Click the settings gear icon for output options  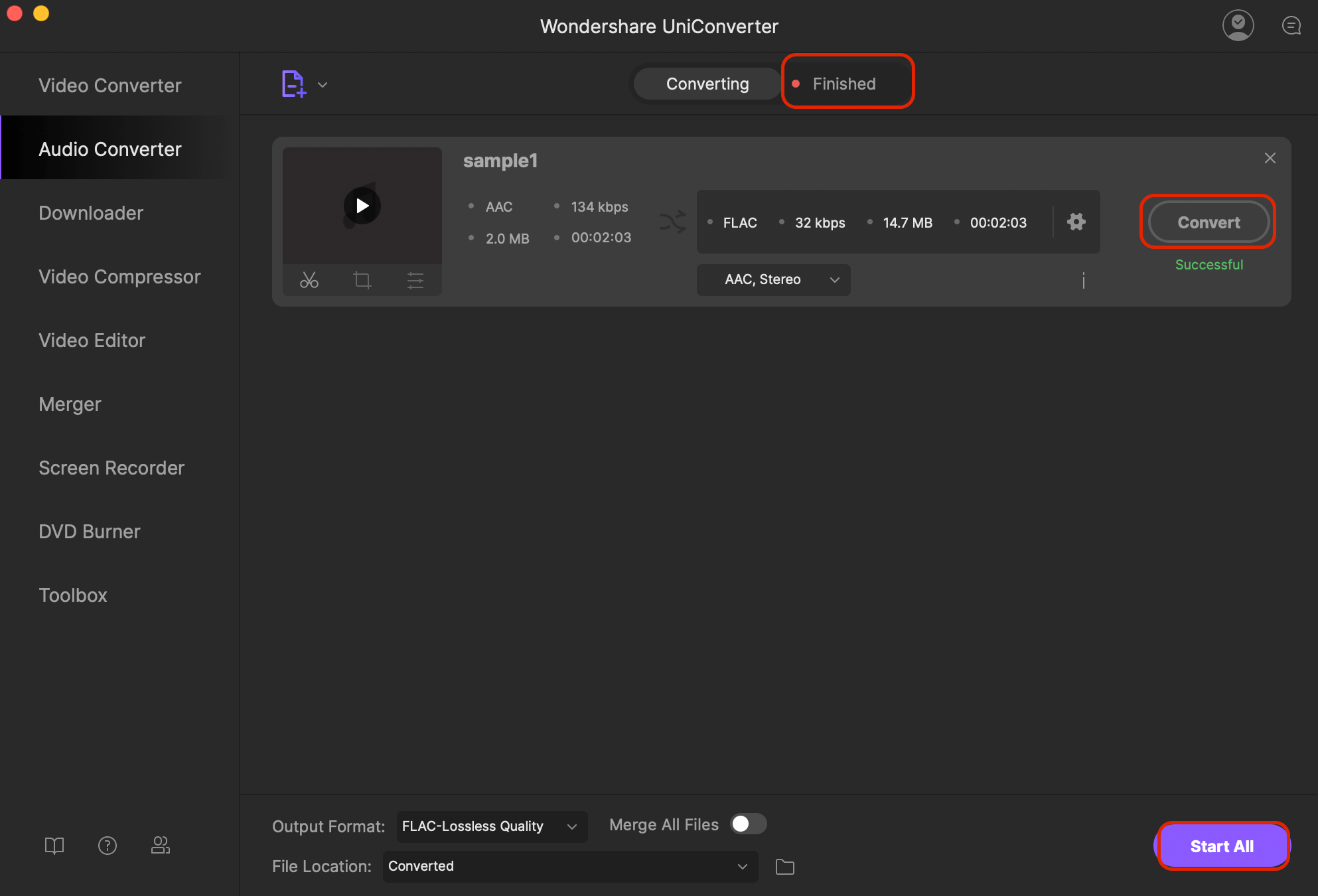coord(1077,222)
